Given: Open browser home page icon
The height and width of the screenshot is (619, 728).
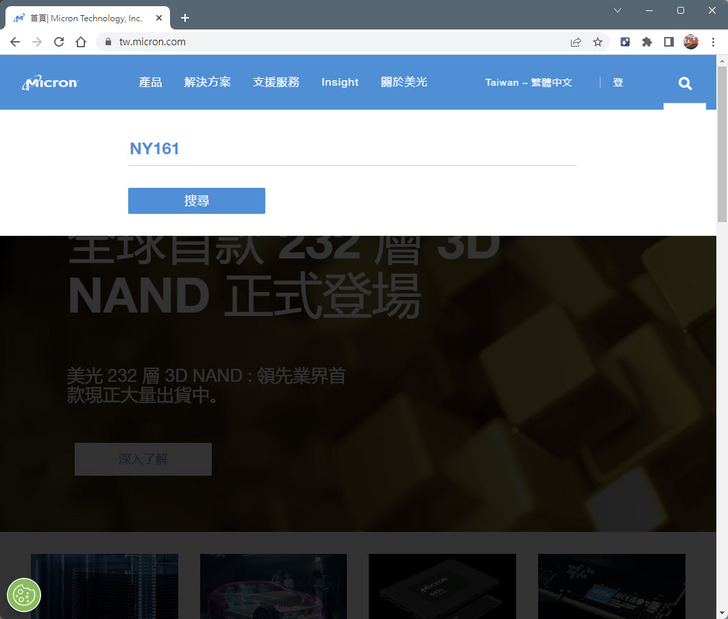Looking at the screenshot, I should [x=81, y=42].
